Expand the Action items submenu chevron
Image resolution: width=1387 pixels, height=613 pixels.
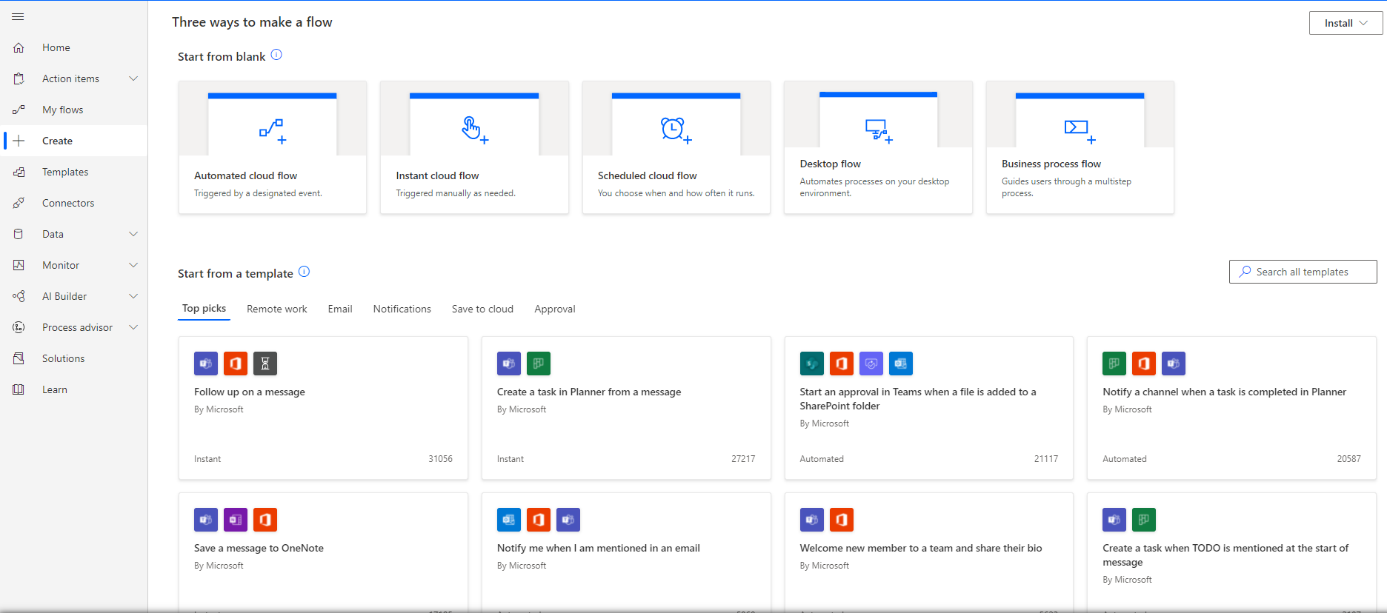pos(133,79)
